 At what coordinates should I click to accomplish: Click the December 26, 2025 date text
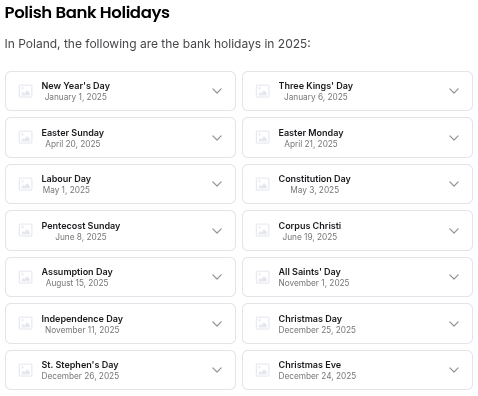[x=80, y=376]
